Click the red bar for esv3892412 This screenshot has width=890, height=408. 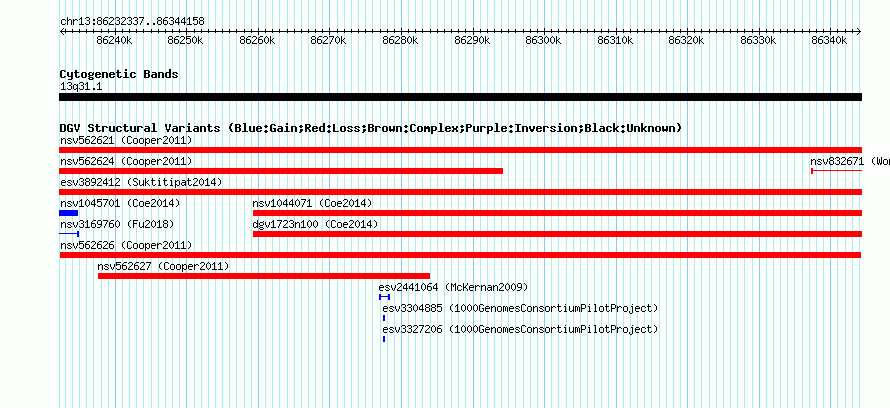(x=460, y=192)
